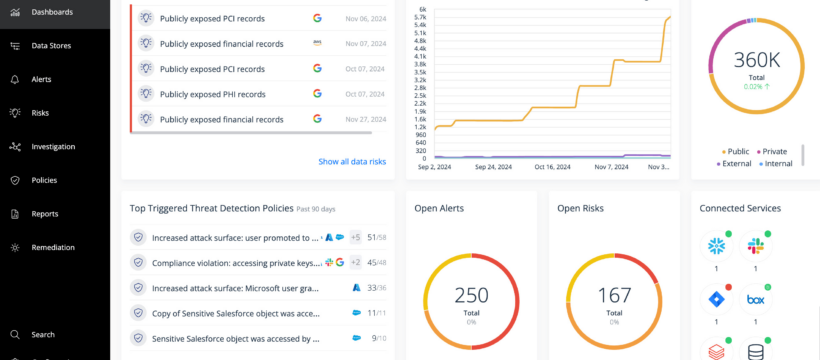The image size is (820, 360).
Task: Go to the Alerts section
Action: pos(55,80)
